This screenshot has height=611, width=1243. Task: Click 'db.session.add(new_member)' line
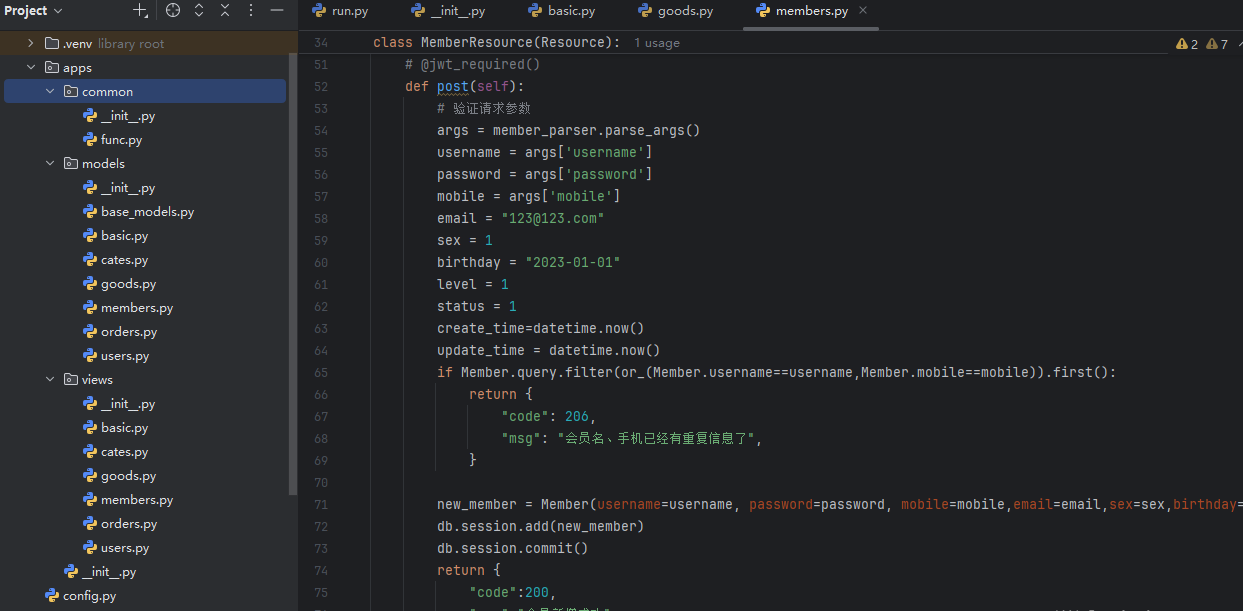540,526
